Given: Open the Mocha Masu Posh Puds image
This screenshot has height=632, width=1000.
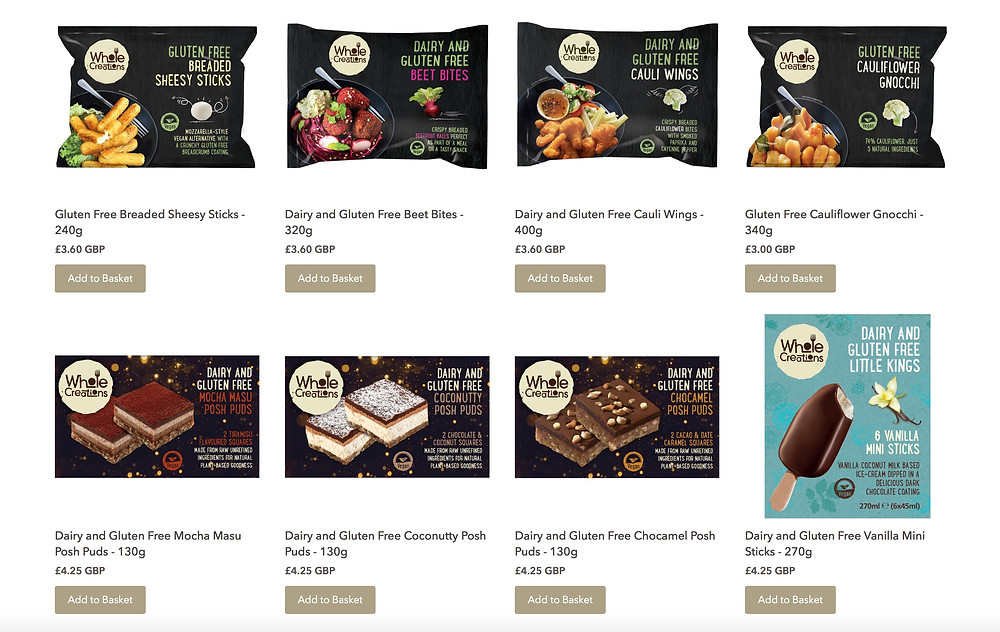Looking at the screenshot, I should [157, 416].
